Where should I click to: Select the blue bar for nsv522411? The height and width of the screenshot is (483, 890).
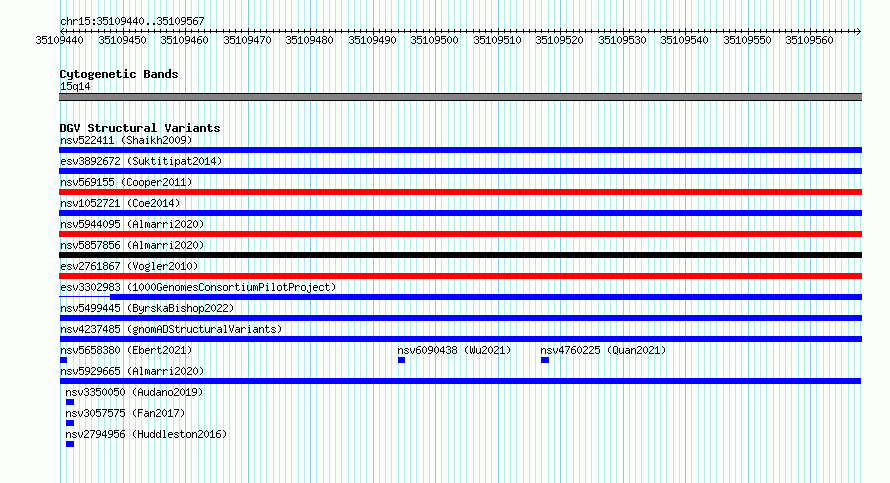click(460, 150)
